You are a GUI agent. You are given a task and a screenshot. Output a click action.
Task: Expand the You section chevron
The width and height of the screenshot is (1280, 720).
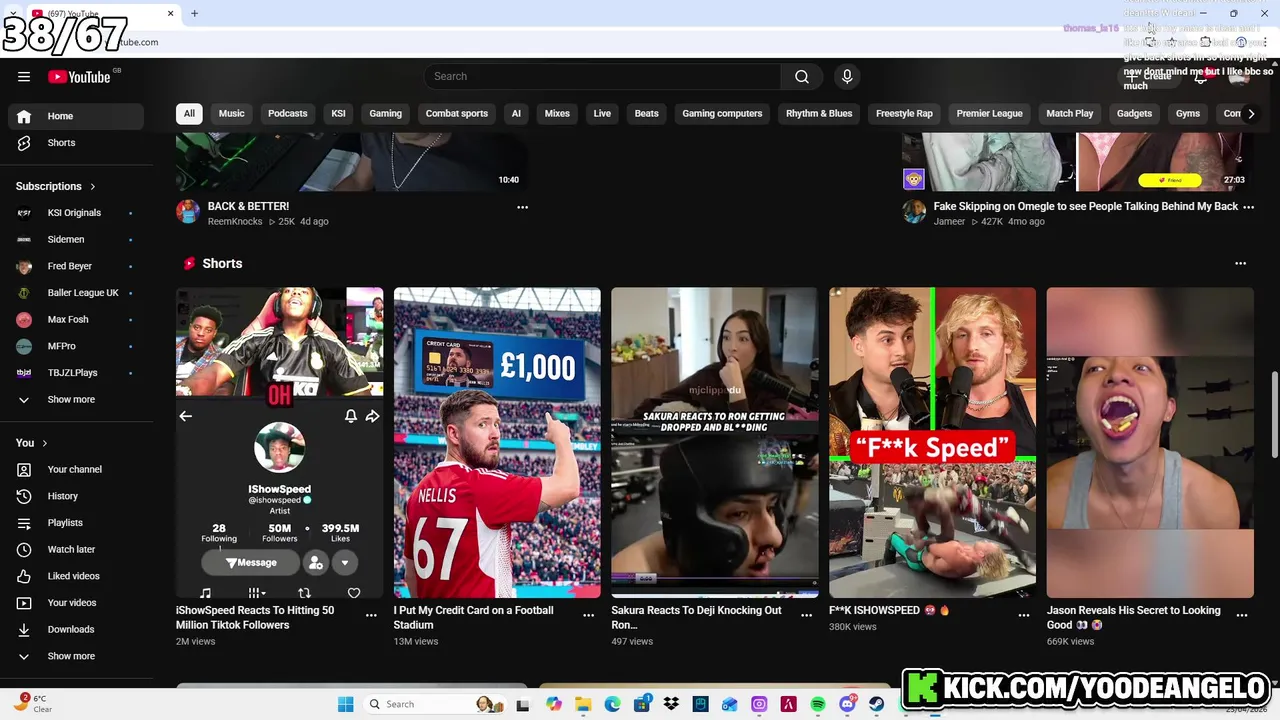[x=44, y=443]
